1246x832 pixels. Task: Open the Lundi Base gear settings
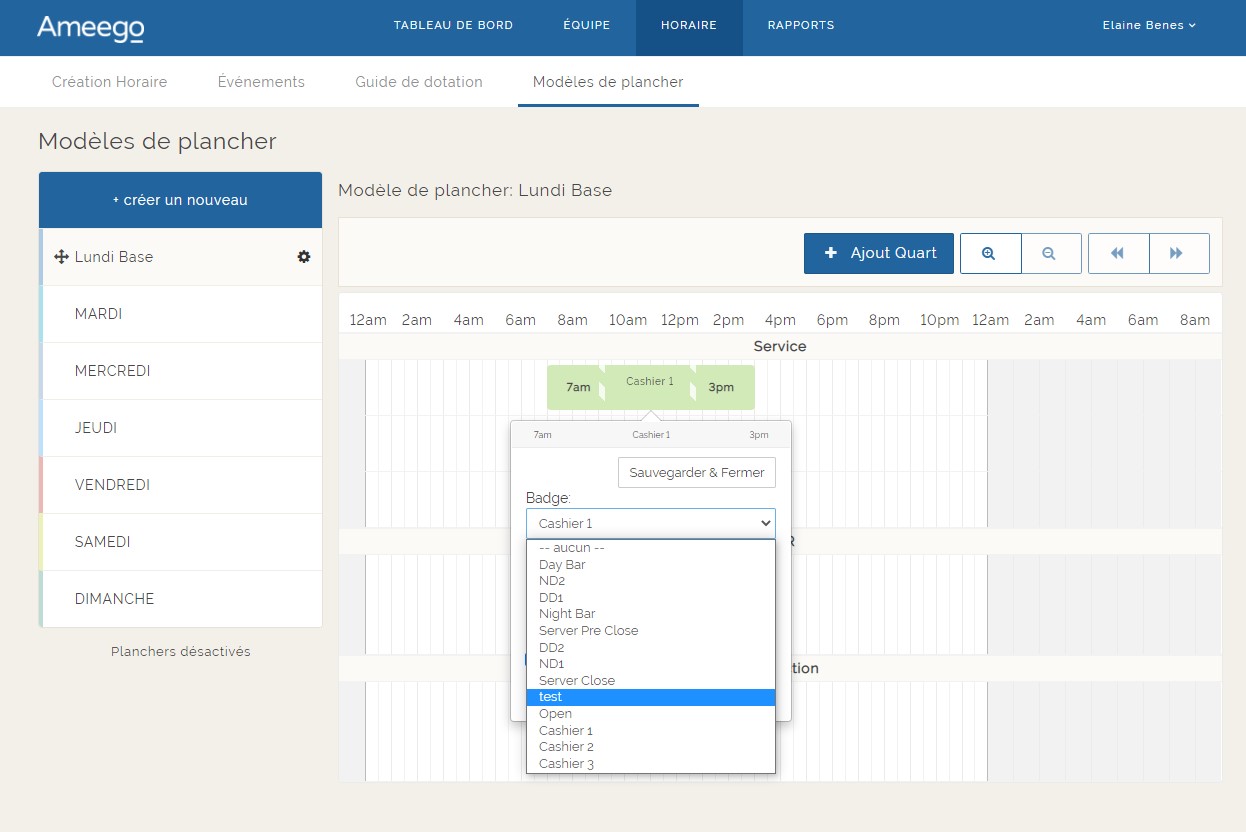(304, 257)
